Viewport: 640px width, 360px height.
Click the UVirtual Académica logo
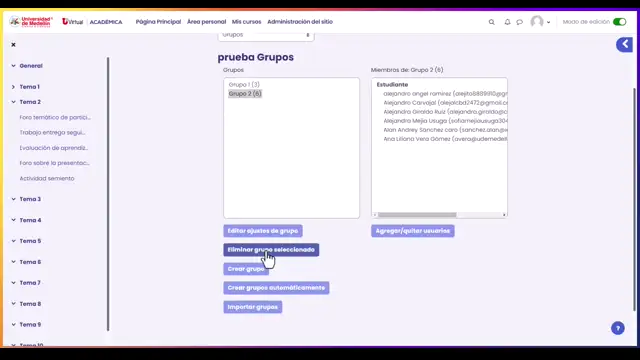click(92, 22)
